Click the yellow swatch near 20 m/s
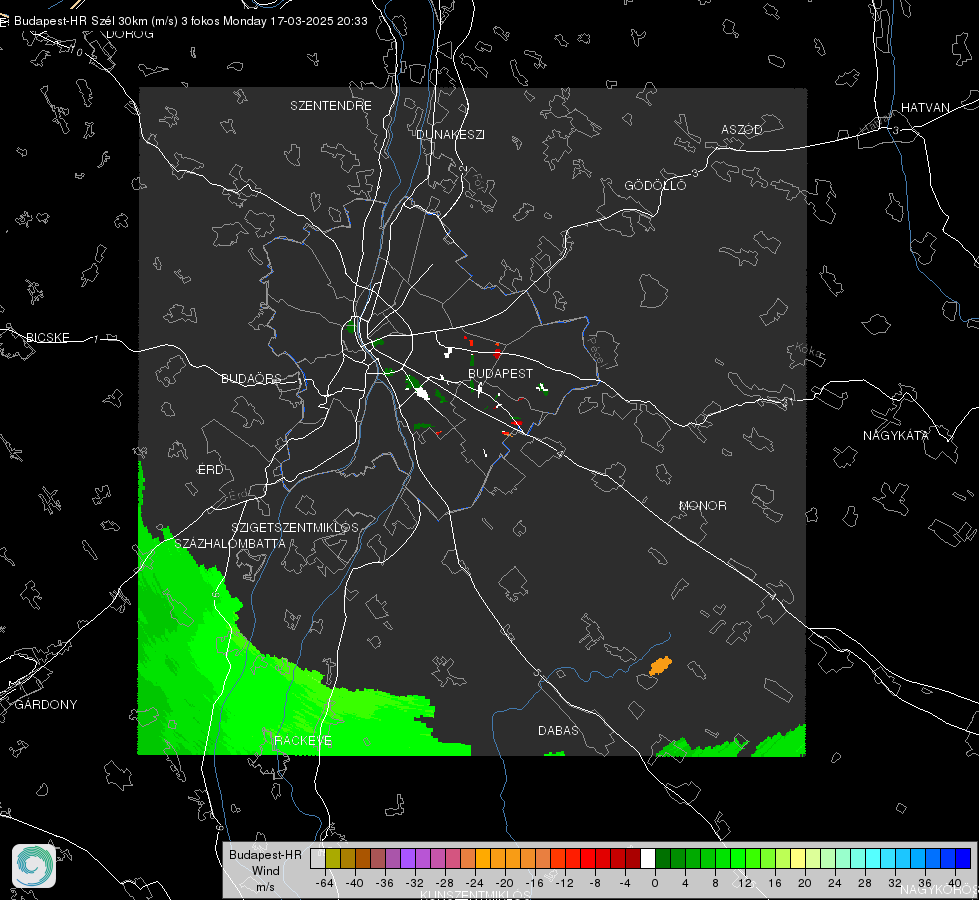The image size is (979, 900). pyautogui.click(x=798, y=859)
